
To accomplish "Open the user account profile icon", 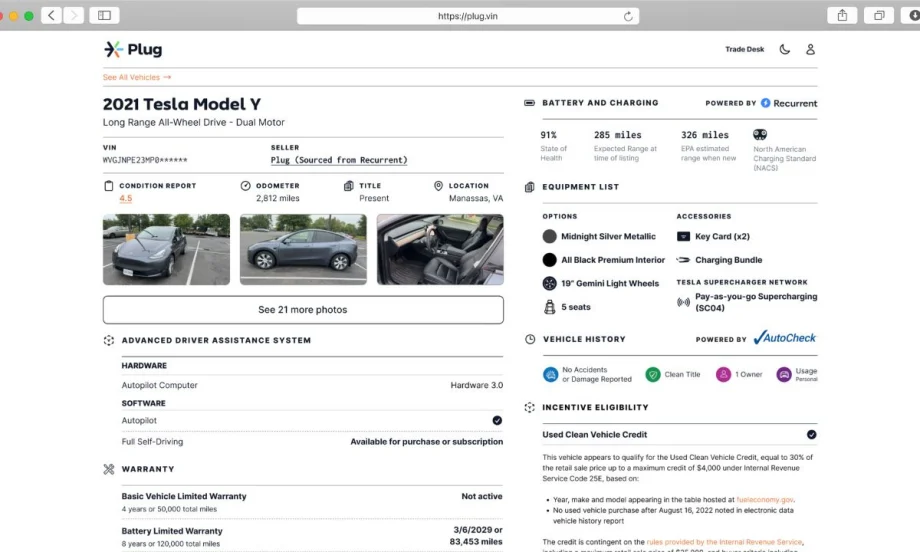I will click(810, 49).
